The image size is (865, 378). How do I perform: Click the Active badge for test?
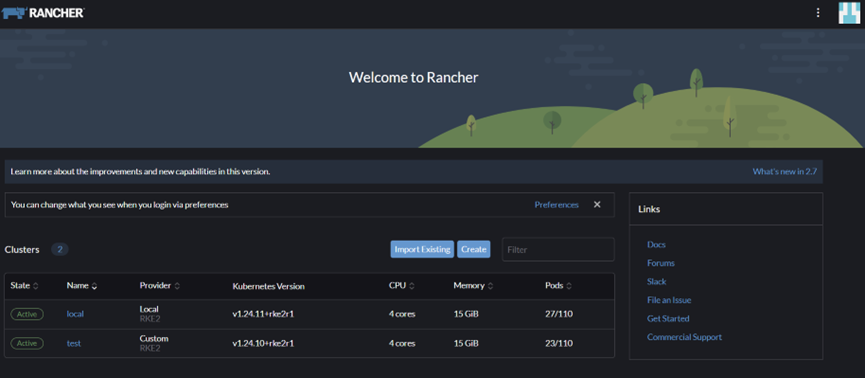(x=27, y=343)
